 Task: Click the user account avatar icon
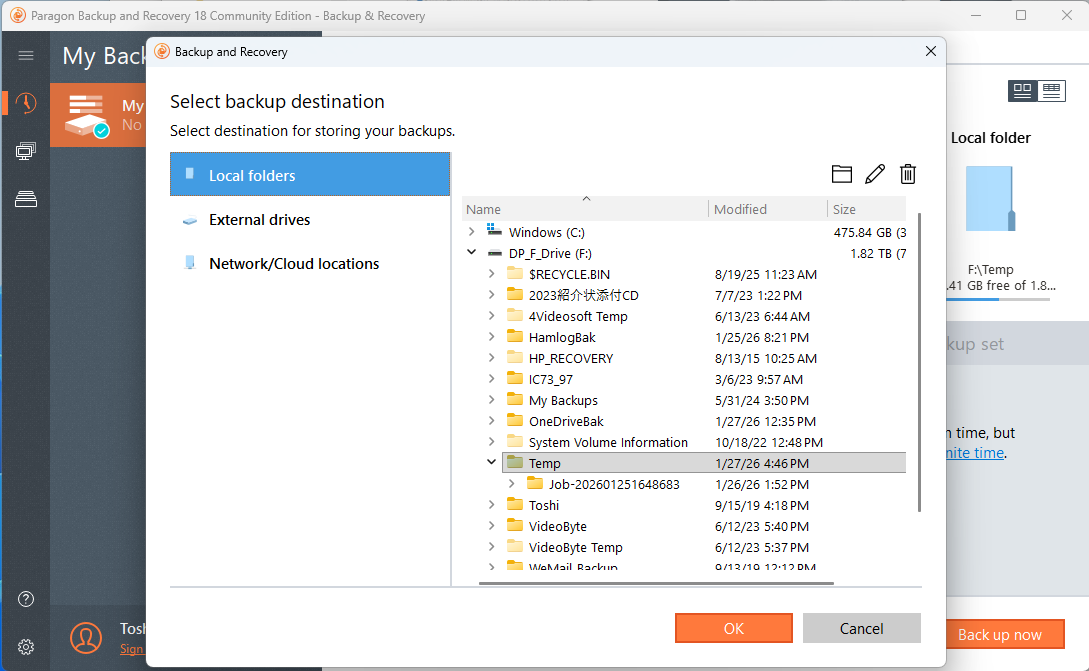click(86, 638)
